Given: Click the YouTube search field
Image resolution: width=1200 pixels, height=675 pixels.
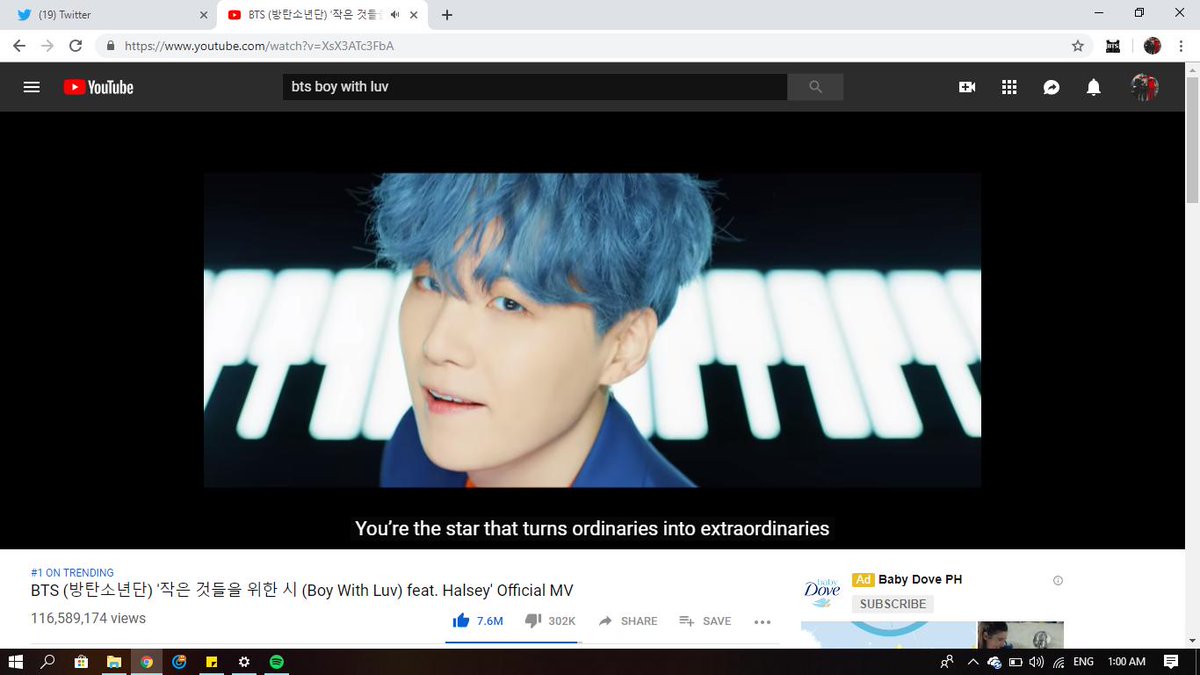Looking at the screenshot, I should (535, 87).
